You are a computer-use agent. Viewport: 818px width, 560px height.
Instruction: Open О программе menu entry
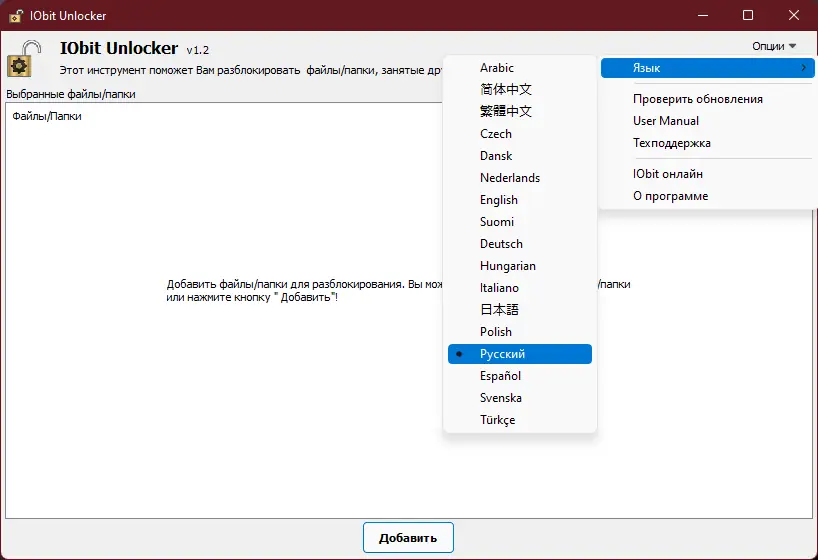pyautogui.click(x=707, y=196)
